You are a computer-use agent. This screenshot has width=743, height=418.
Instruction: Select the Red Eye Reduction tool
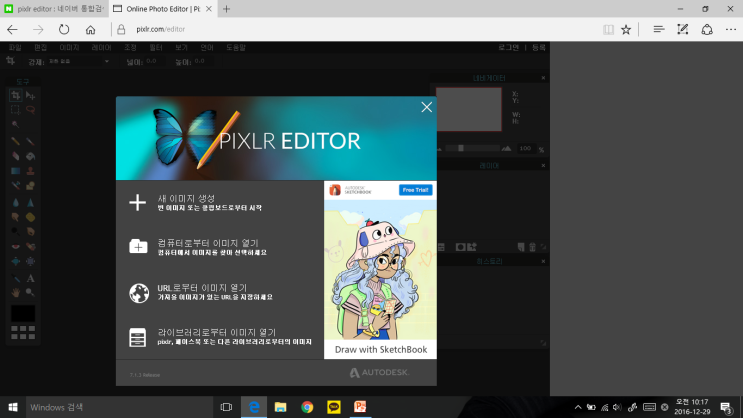click(15, 246)
